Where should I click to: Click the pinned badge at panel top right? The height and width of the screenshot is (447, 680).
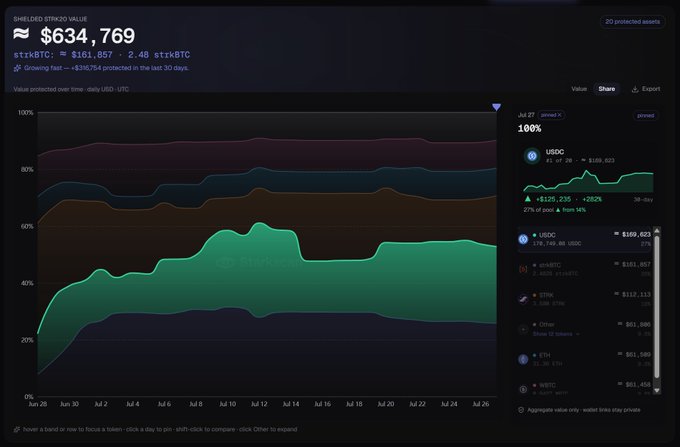point(645,115)
